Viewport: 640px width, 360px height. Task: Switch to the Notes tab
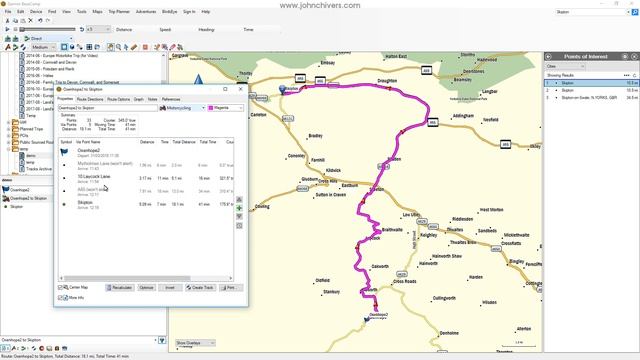[152, 99]
